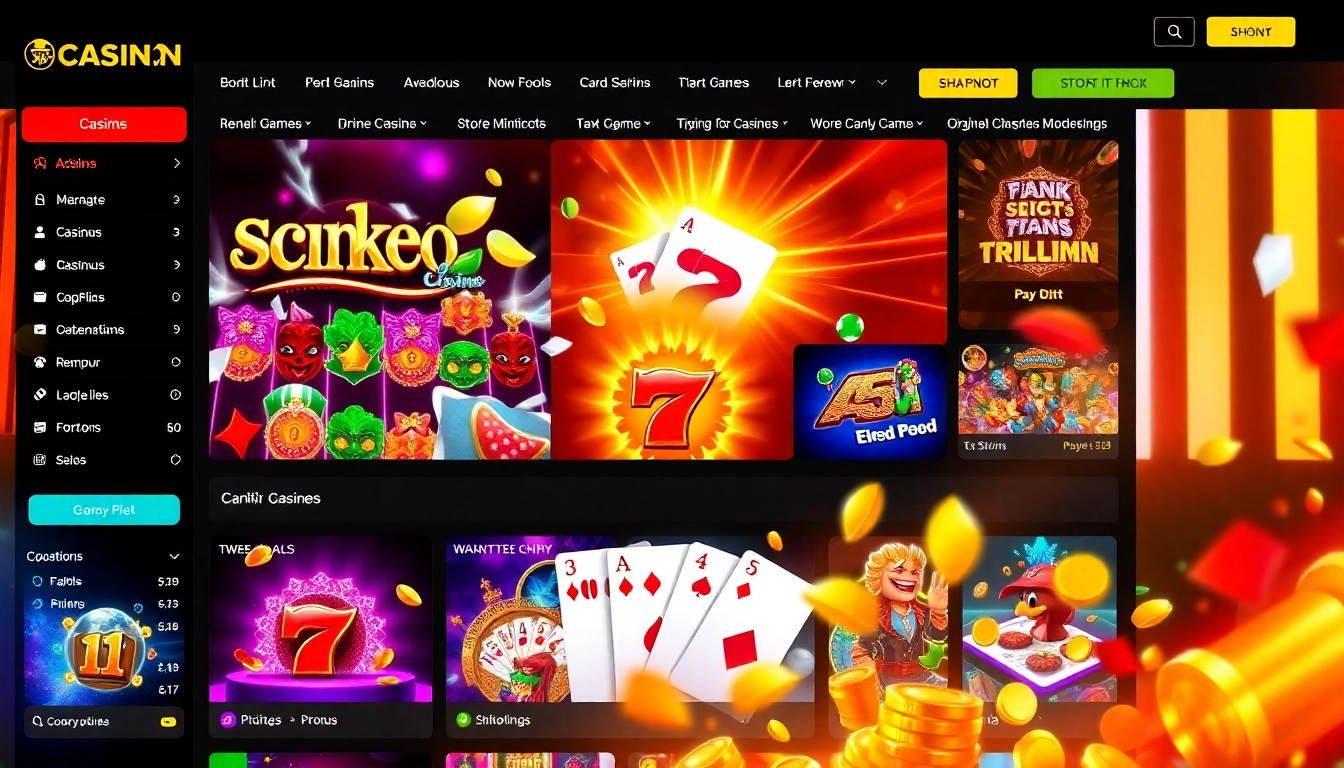The width and height of the screenshot is (1344, 768).
Task: Toggle the yellow switch beside Cooryptires
Action: coord(168,721)
